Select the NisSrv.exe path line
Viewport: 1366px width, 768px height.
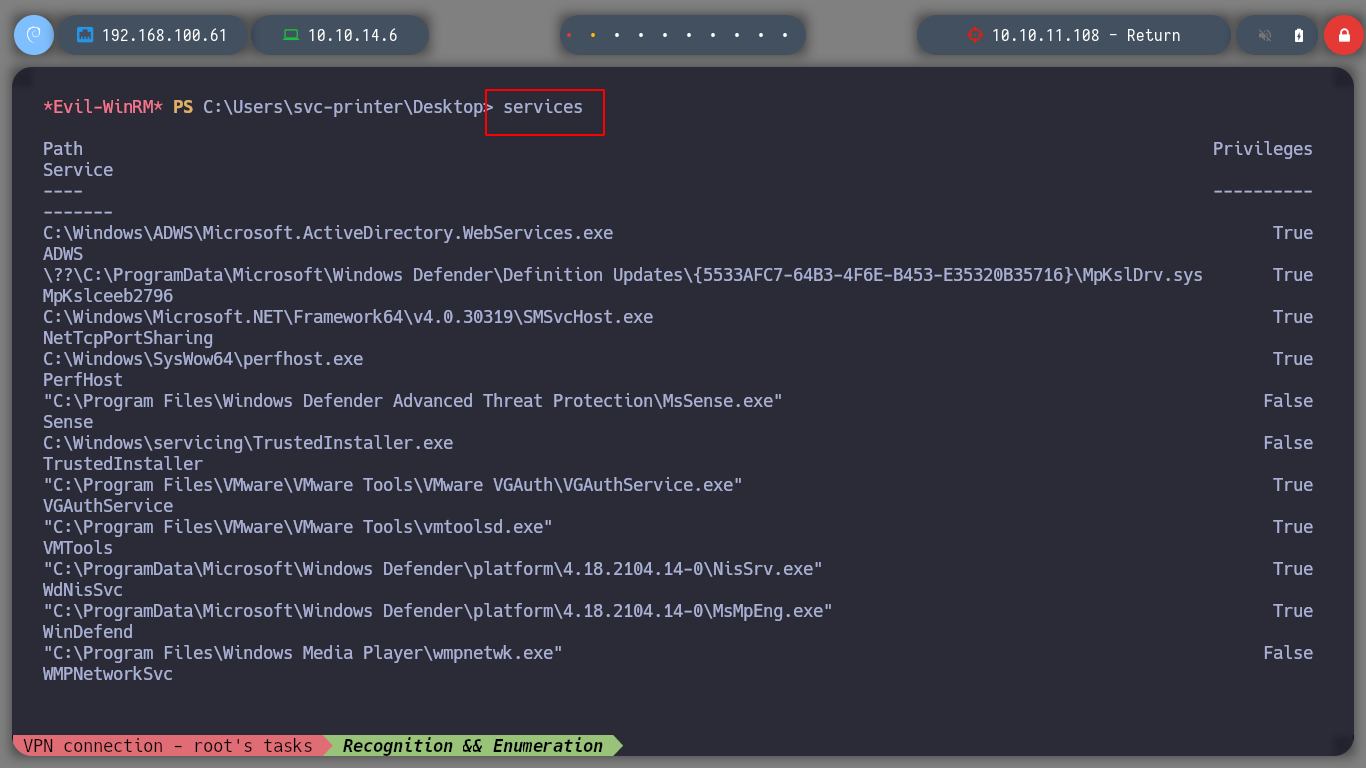pyautogui.click(x=433, y=569)
